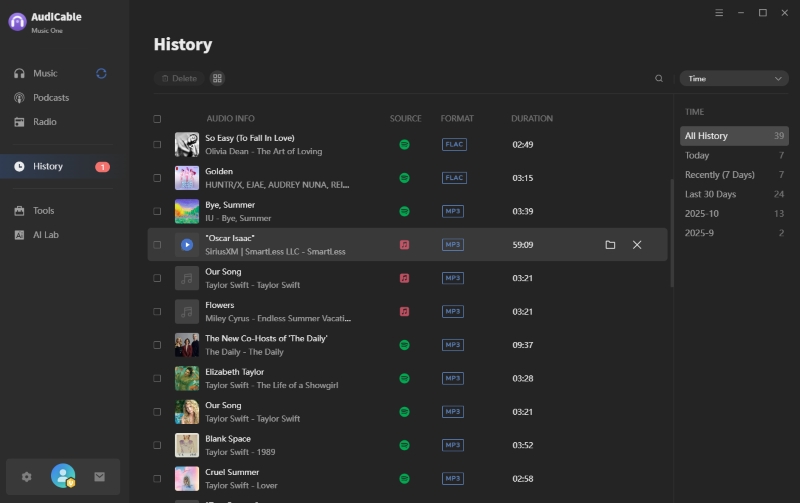Remove "Oscar Isaac" with the X icon
800x503 pixels.
click(x=637, y=245)
